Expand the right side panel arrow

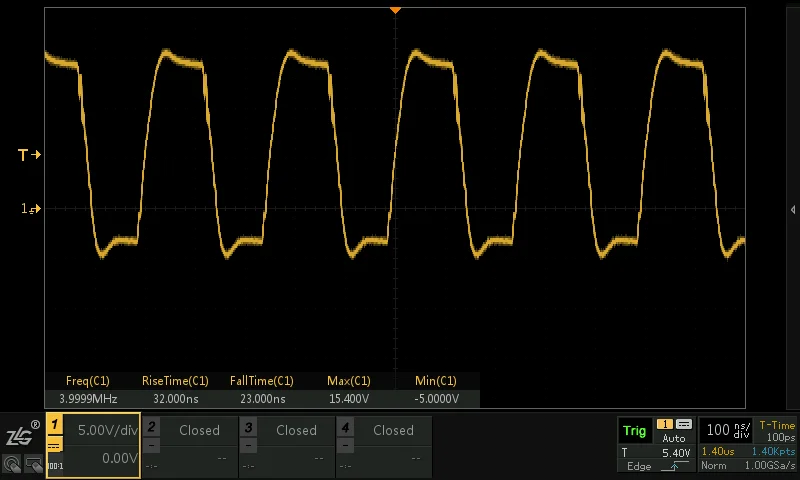click(793, 210)
